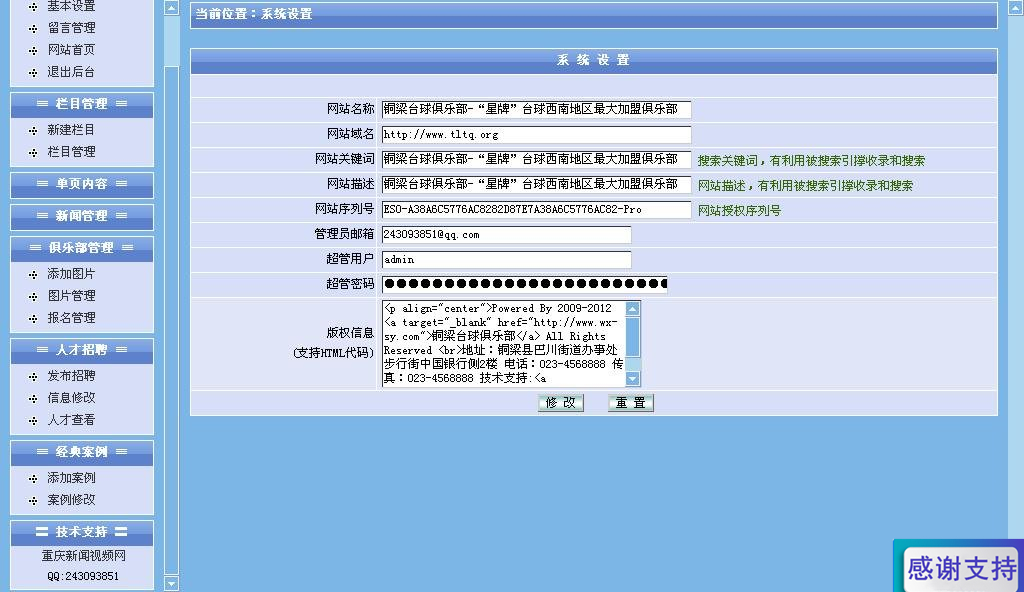The height and width of the screenshot is (592, 1024).
Task: Expand the 新闻管理 section header
Action: point(82,216)
